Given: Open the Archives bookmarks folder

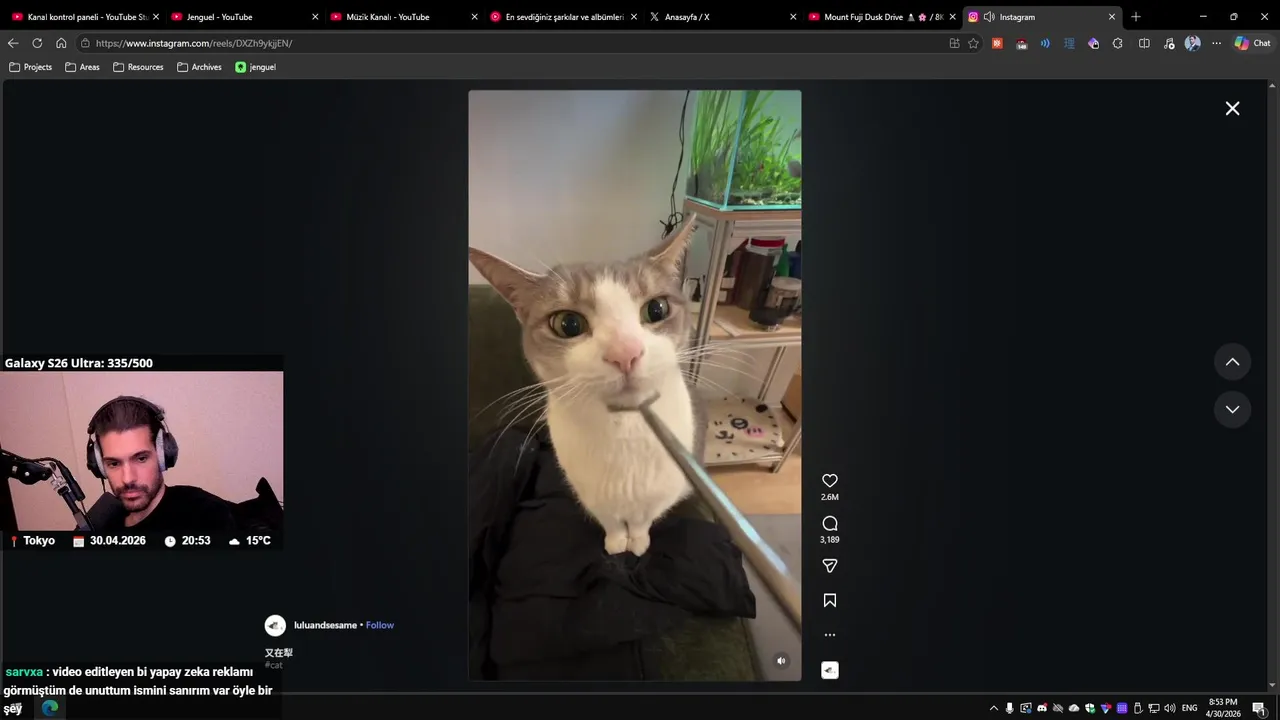Looking at the screenshot, I should 199,67.
